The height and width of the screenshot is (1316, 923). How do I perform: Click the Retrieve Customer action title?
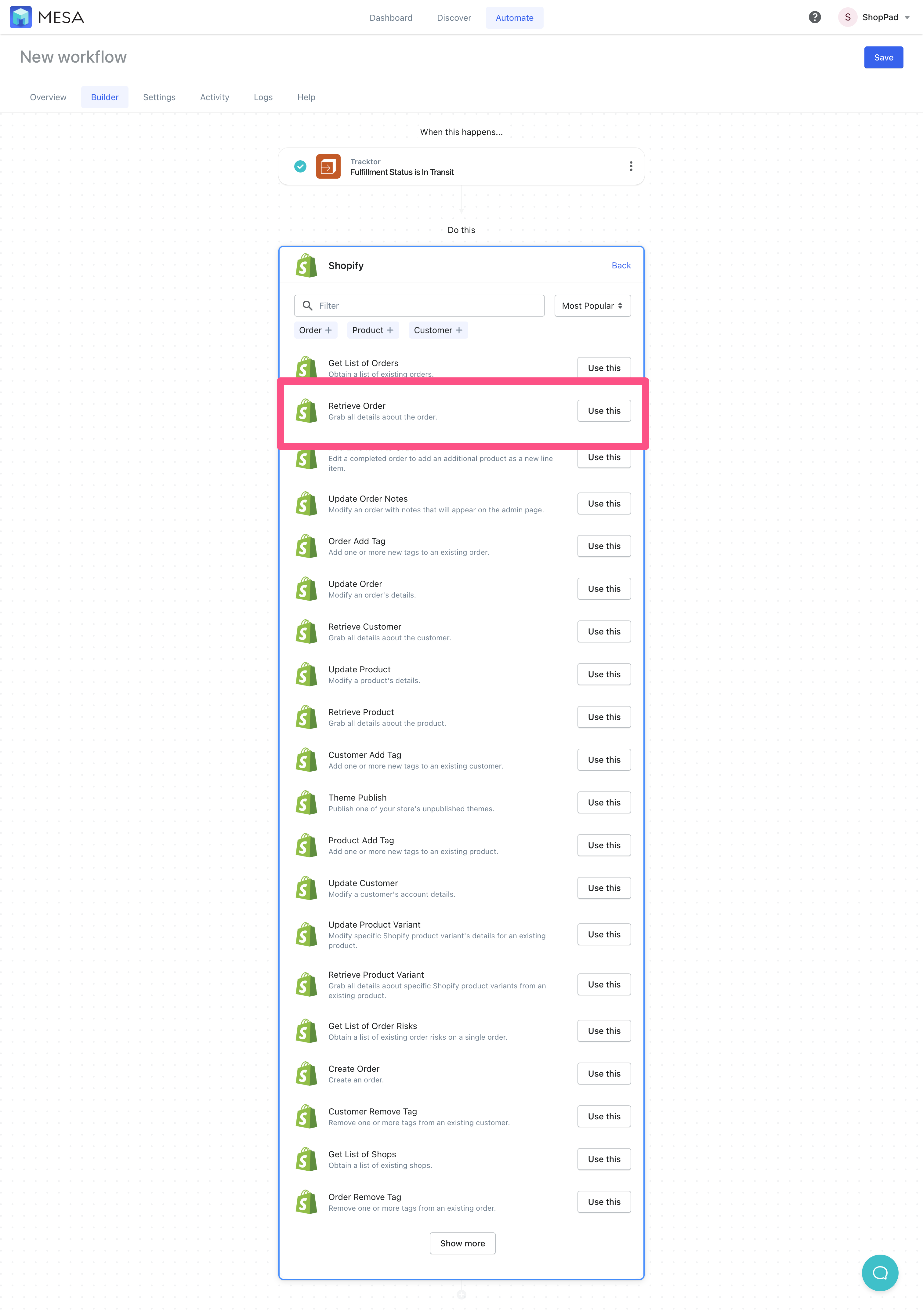pyautogui.click(x=364, y=627)
